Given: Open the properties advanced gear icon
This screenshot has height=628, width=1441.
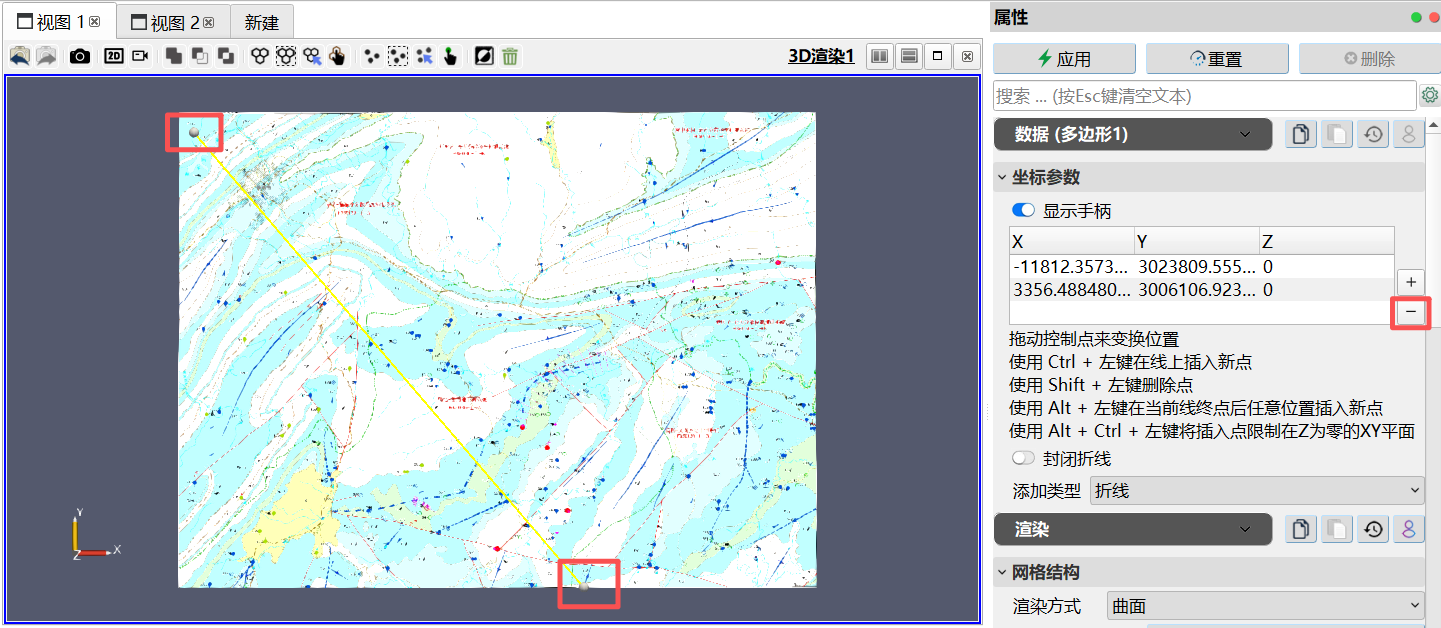Looking at the screenshot, I should click(1430, 95).
